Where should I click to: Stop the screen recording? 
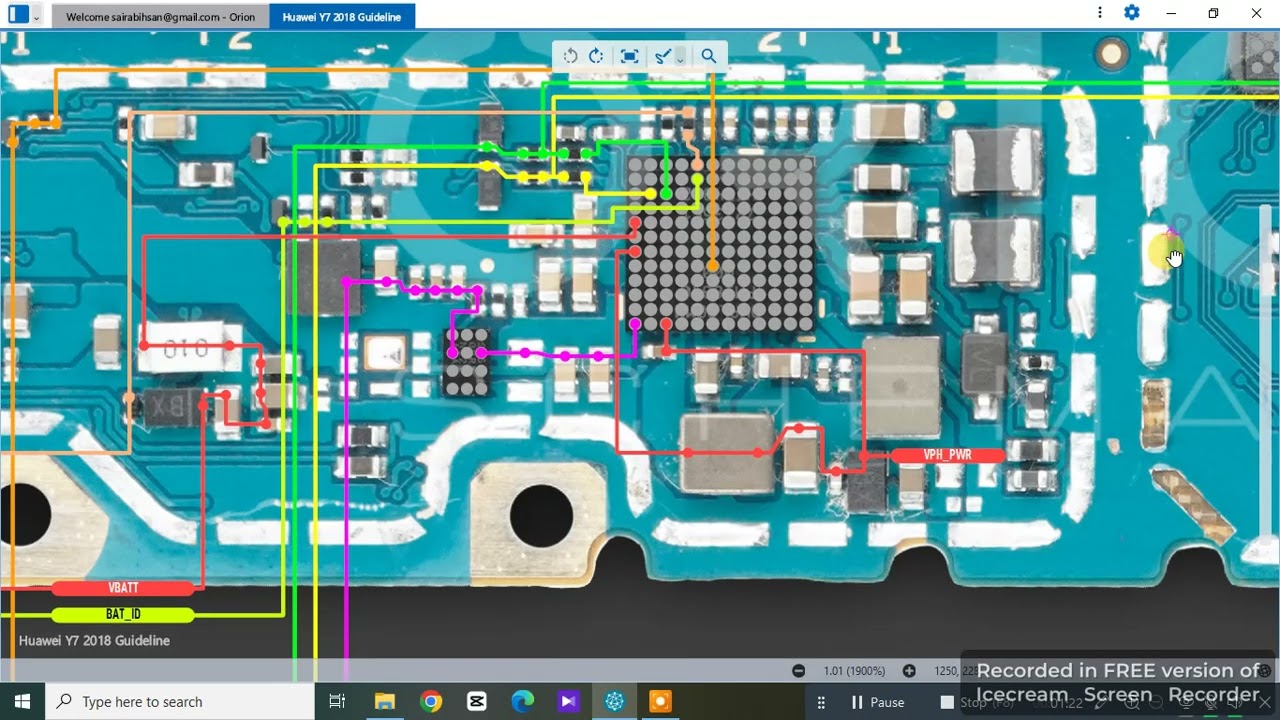964,702
